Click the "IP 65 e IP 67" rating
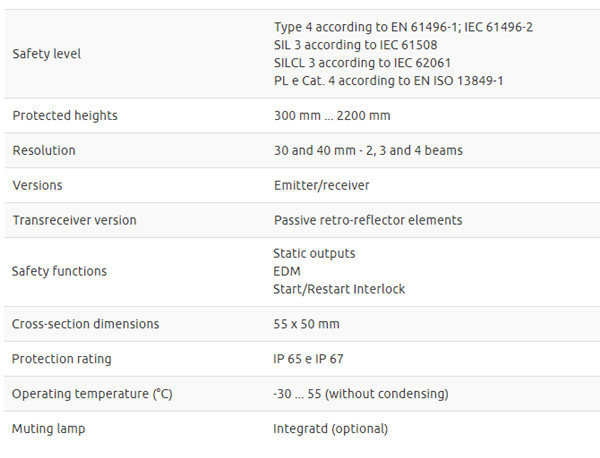The width and height of the screenshot is (600, 458). (x=308, y=360)
